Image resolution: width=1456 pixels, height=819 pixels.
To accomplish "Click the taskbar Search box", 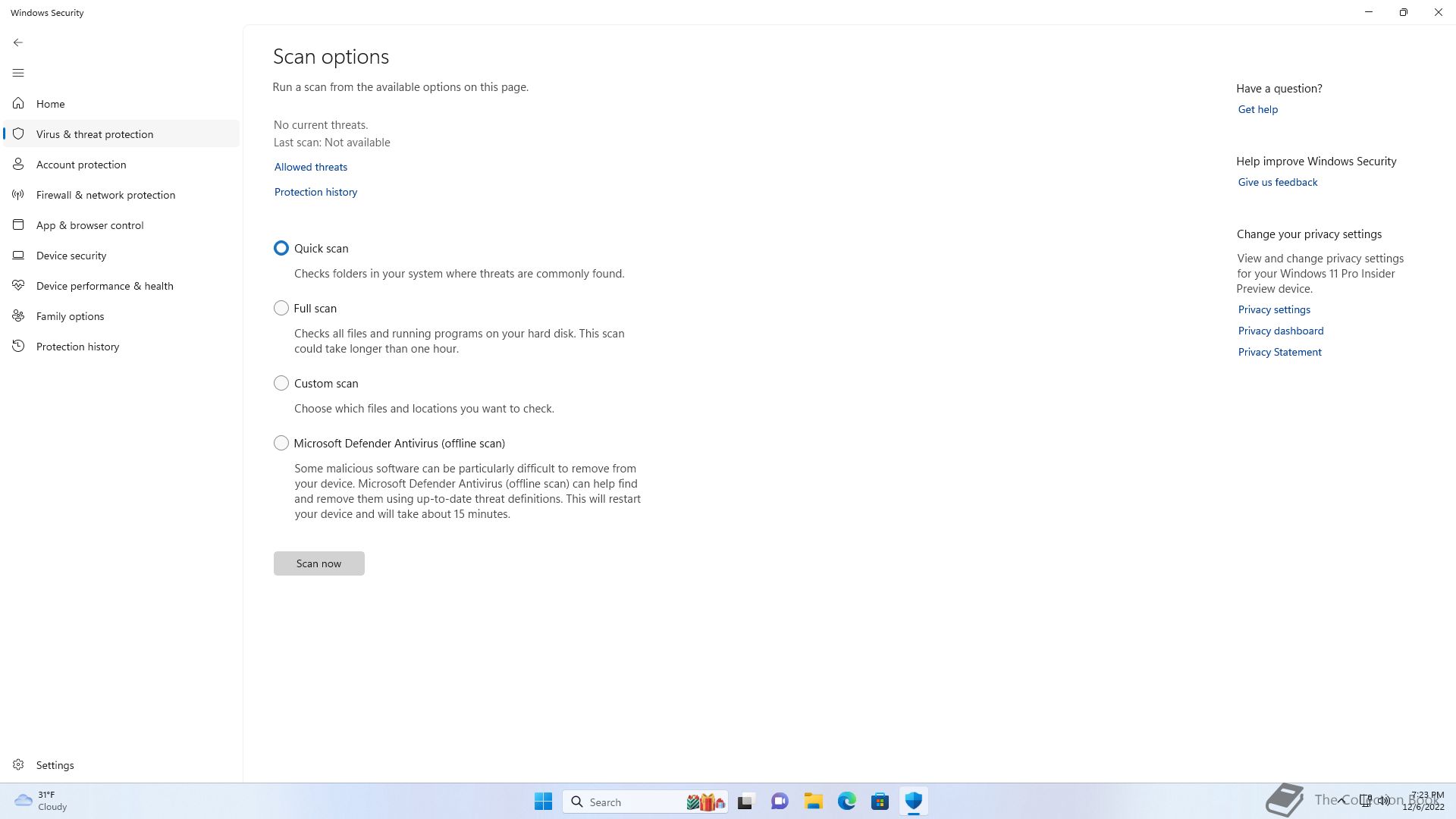I will [x=645, y=802].
